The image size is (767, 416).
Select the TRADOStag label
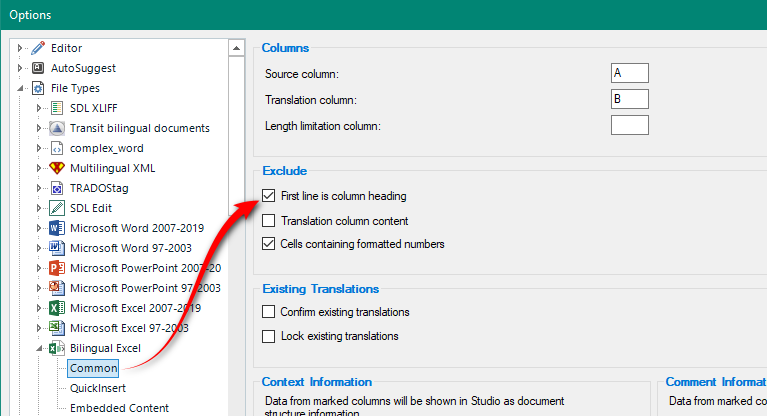coord(99,188)
